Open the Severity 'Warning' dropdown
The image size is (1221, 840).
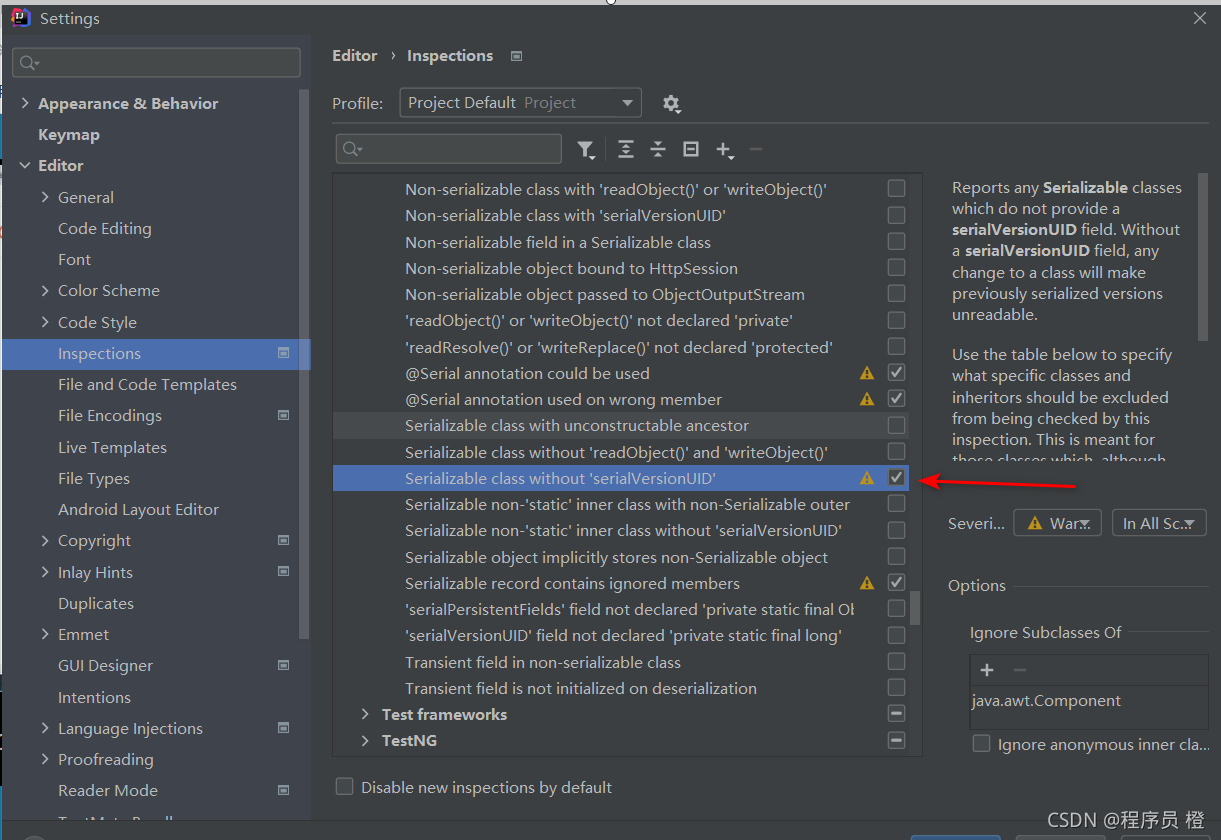pyautogui.click(x=1057, y=523)
